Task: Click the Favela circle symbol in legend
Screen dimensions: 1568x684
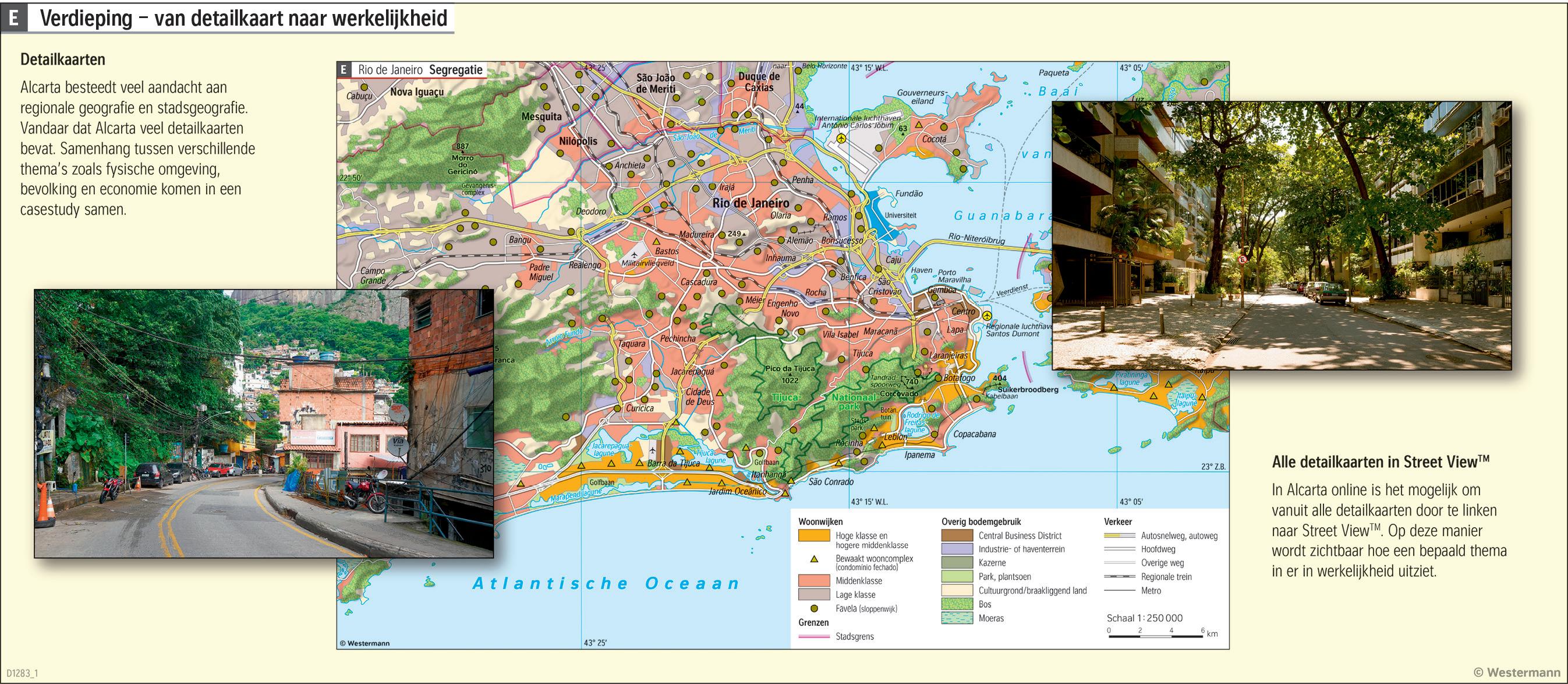Action: pos(814,608)
